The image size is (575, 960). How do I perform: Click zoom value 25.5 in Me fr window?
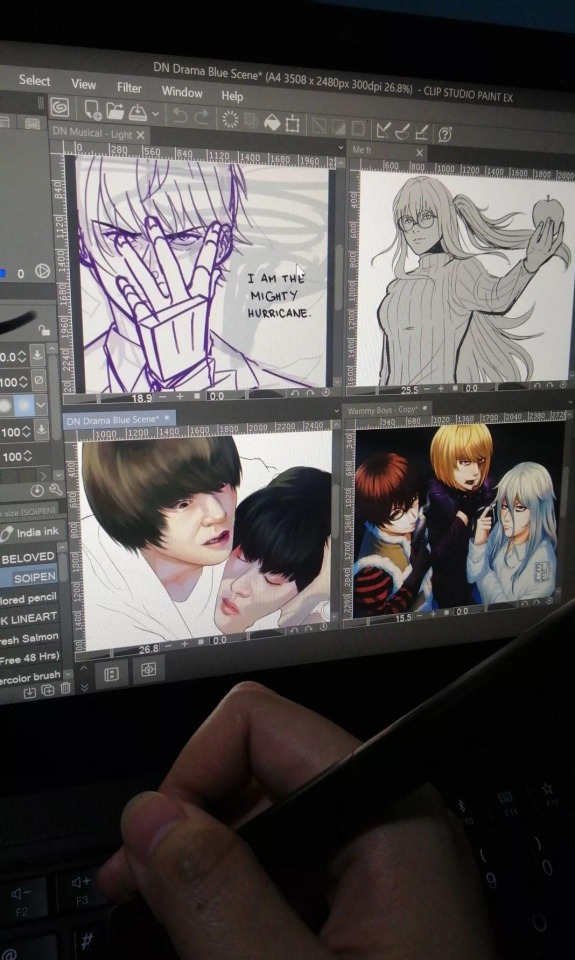coord(409,390)
